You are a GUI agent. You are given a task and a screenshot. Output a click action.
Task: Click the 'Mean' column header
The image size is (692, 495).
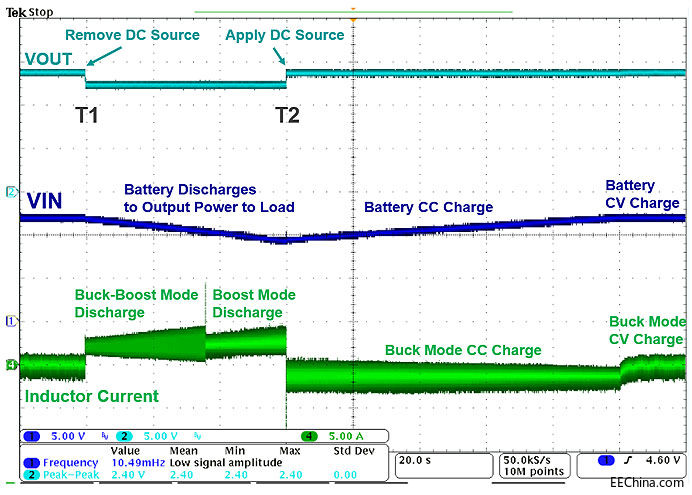click(x=184, y=451)
